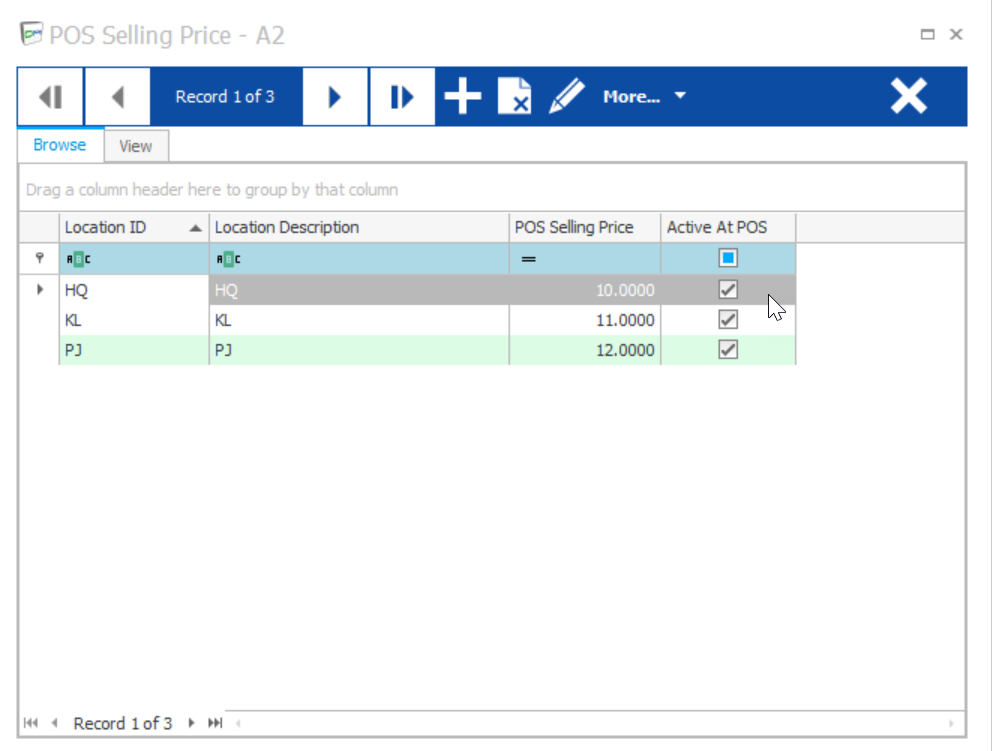The width and height of the screenshot is (992, 751).
Task: Click horizontal scrollbar right arrow
Action: coord(951,723)
